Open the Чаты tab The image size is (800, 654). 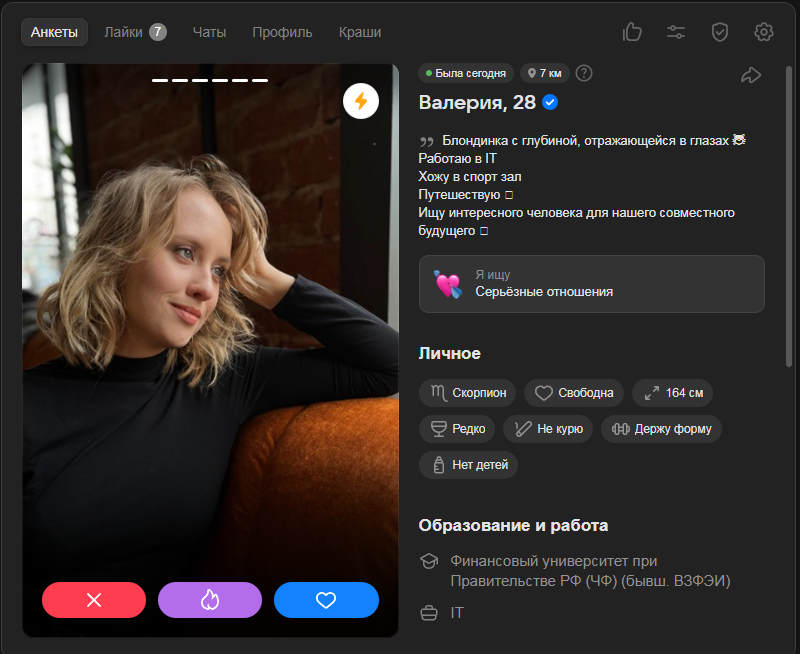[209, 32]
